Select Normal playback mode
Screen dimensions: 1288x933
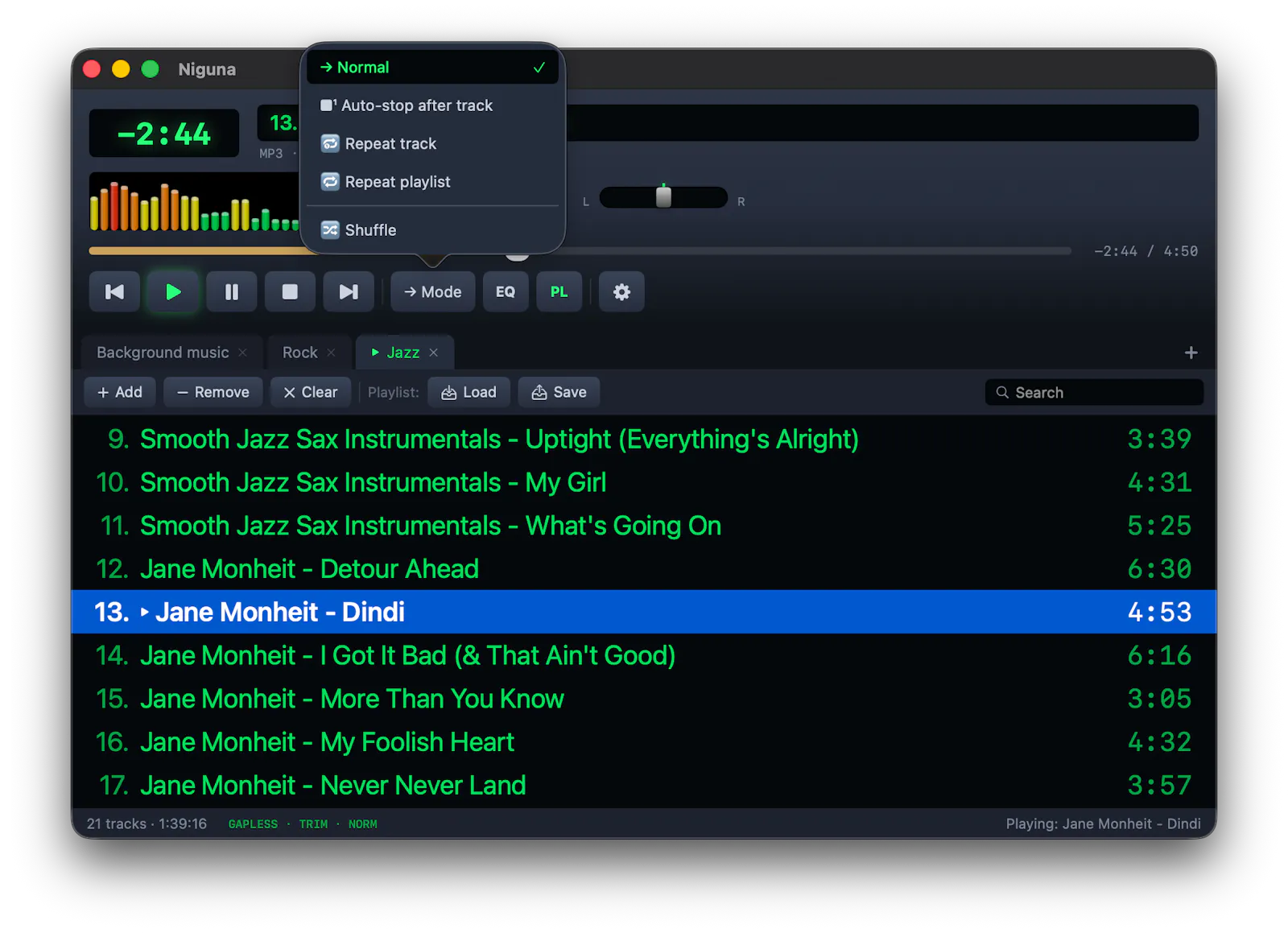click(x=433, y=68)
